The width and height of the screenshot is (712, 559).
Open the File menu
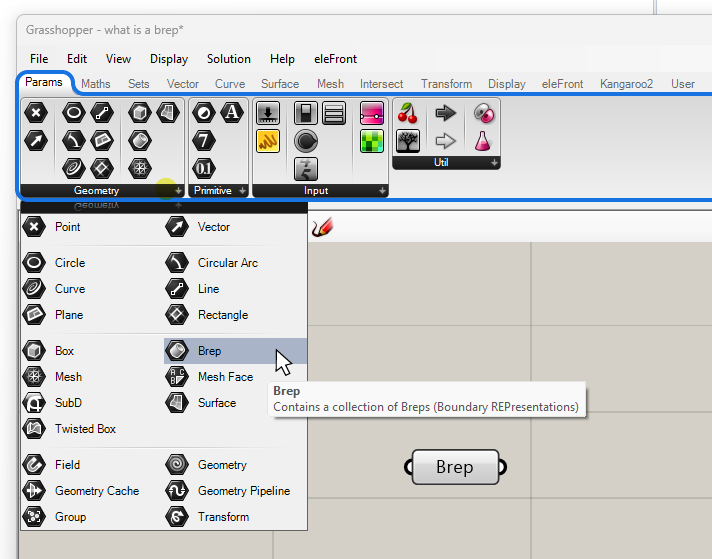[39, 59]
